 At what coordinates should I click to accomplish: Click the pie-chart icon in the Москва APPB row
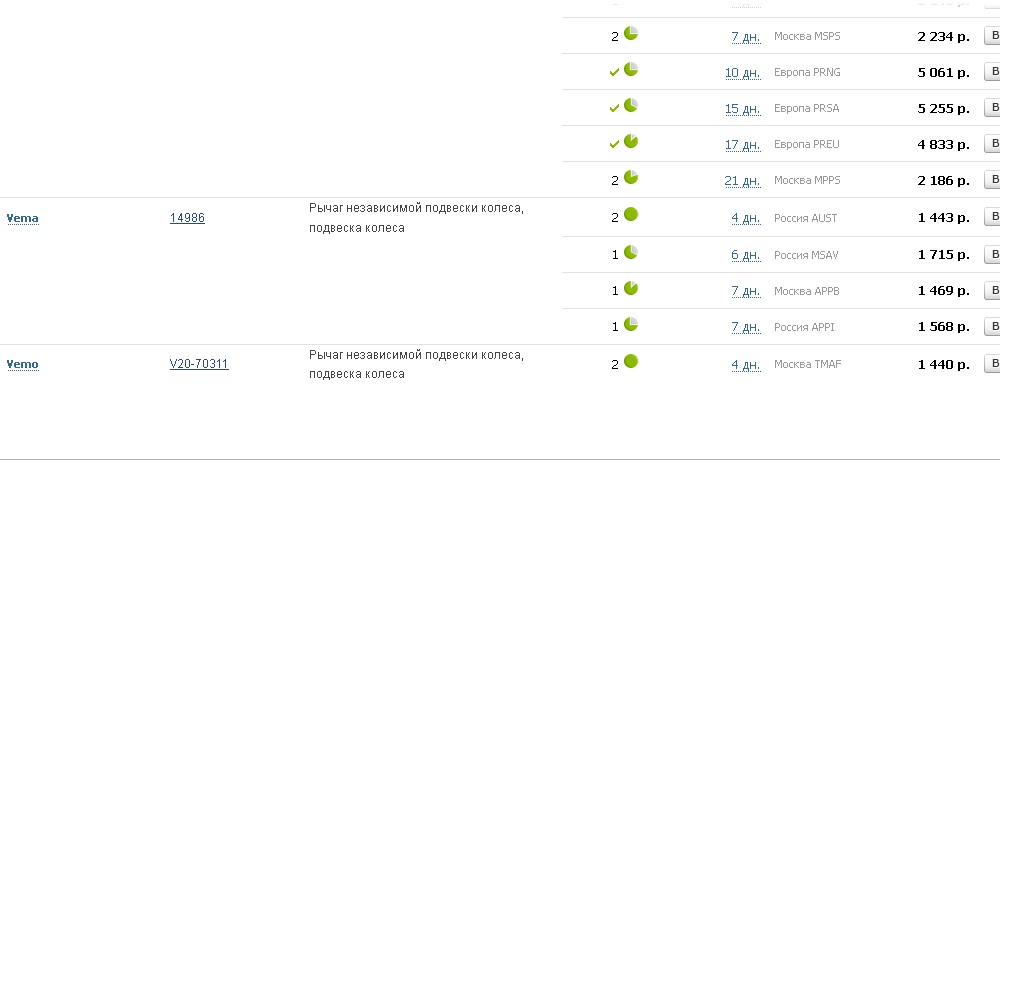(631, 288)
